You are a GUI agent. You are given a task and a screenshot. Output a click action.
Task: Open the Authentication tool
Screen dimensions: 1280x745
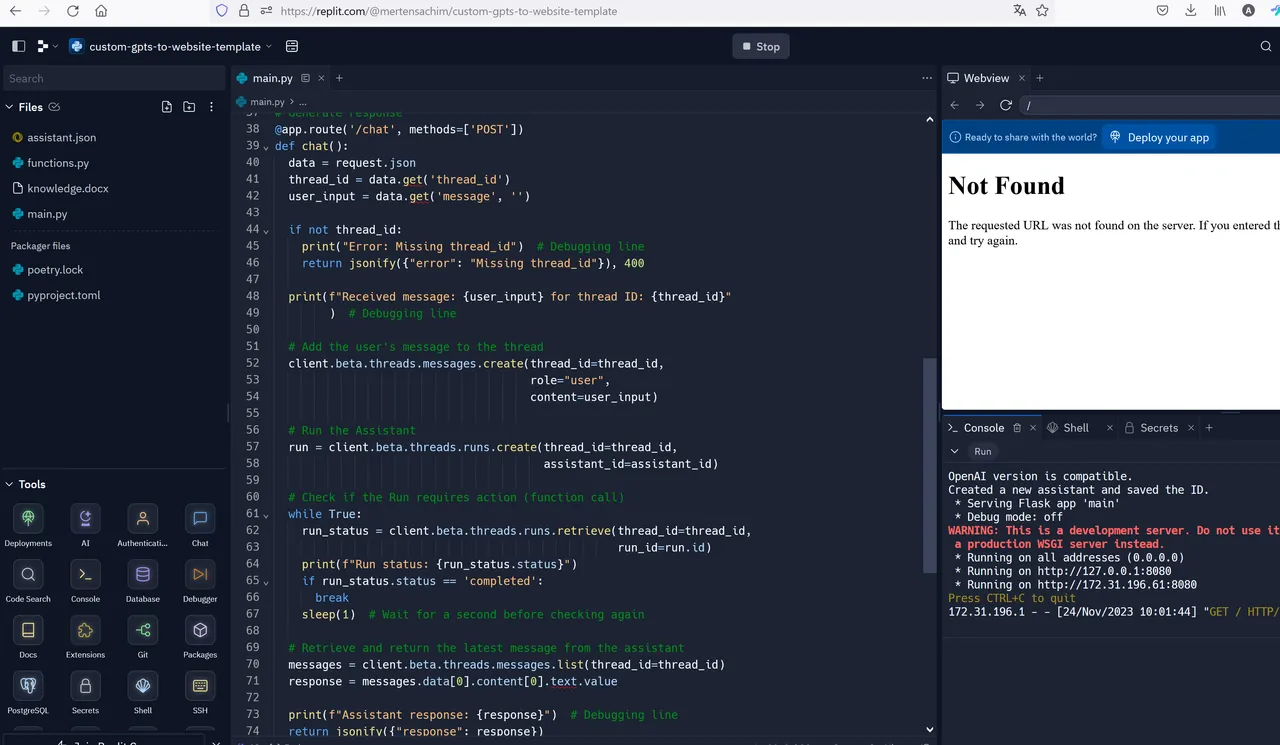point(143,526)
